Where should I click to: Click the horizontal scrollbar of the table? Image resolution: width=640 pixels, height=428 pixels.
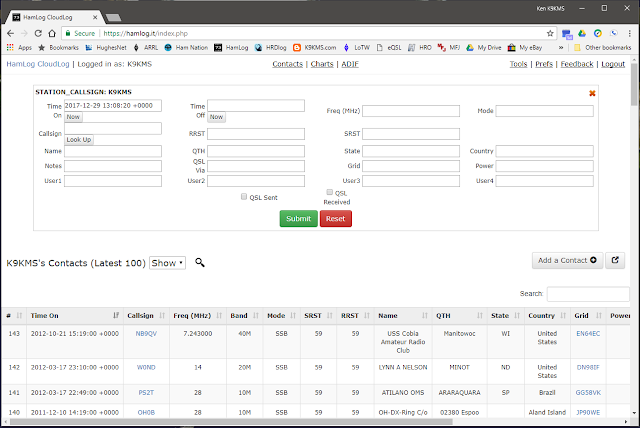(x=231, y=421)
